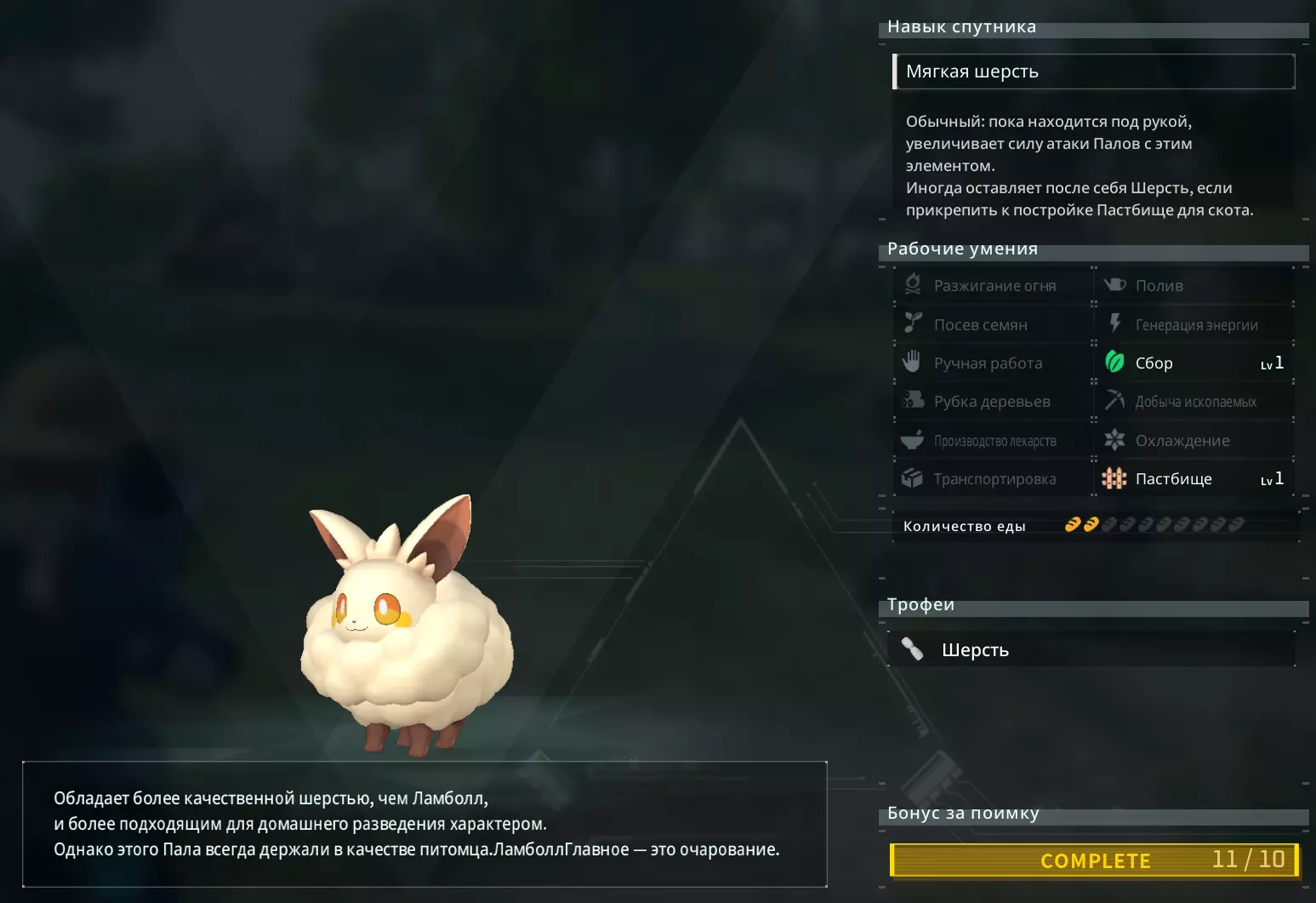Image resolution: width=1316 pixels, height=903 pixels.
Task: Click the seed planting icon (Посев семян)
Action: 913,323
